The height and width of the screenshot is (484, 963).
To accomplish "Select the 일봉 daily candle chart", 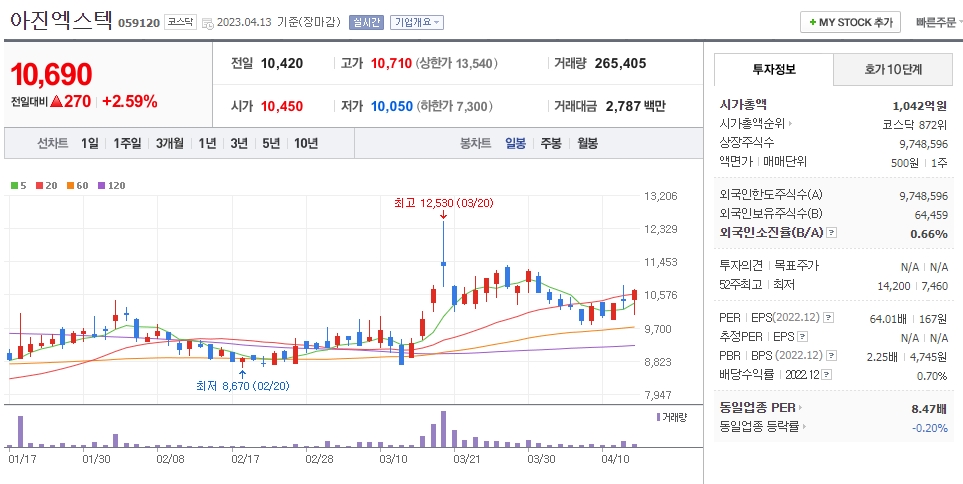I will [x=515, y=144].
